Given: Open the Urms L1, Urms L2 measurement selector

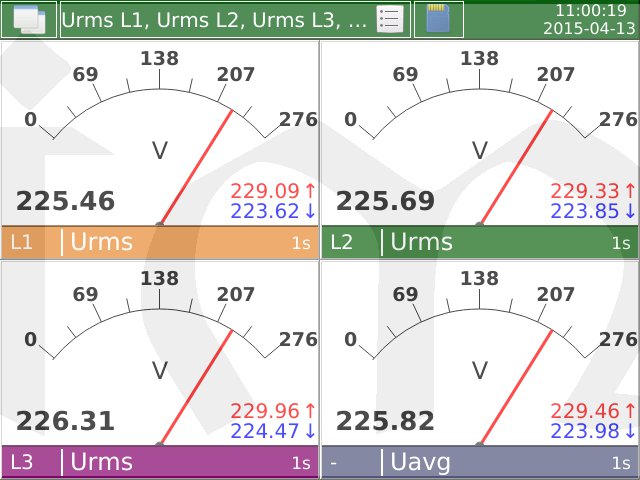Looking at the screenshot, I should (215, 19).
